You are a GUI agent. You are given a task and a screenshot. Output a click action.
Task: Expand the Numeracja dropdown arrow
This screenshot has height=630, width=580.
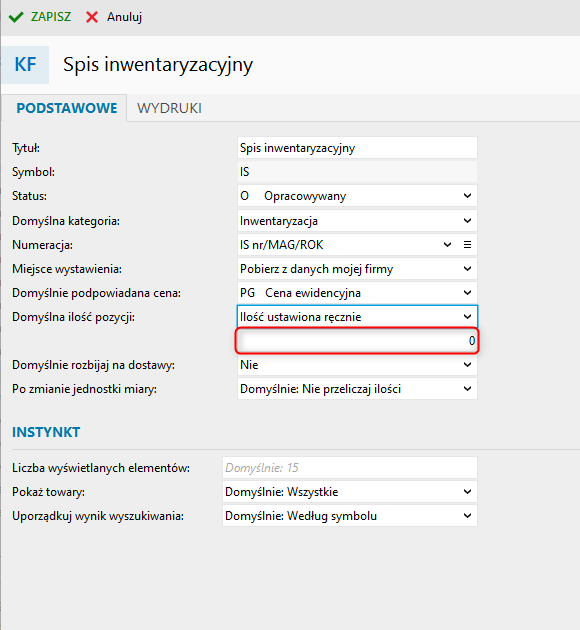[x=447, y=245]
